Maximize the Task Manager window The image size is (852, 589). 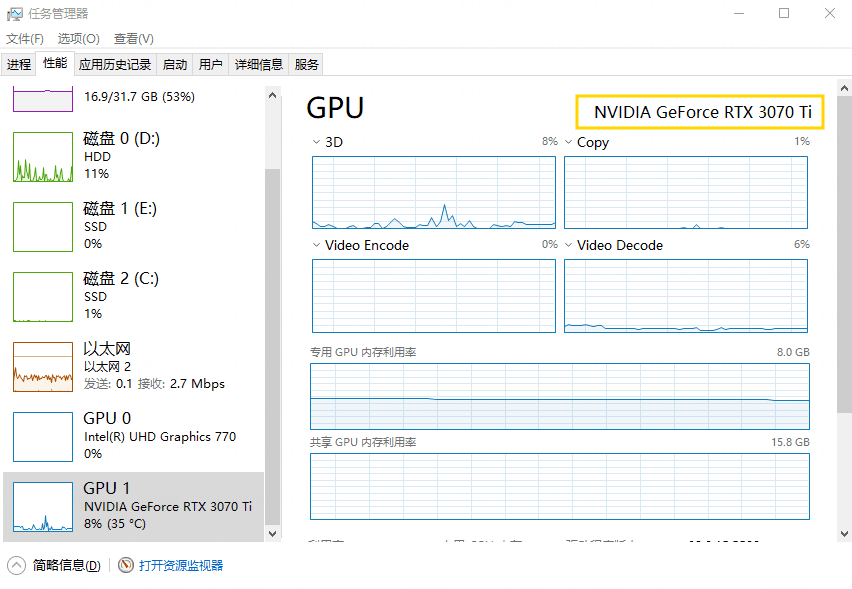[x=784, y=13]
